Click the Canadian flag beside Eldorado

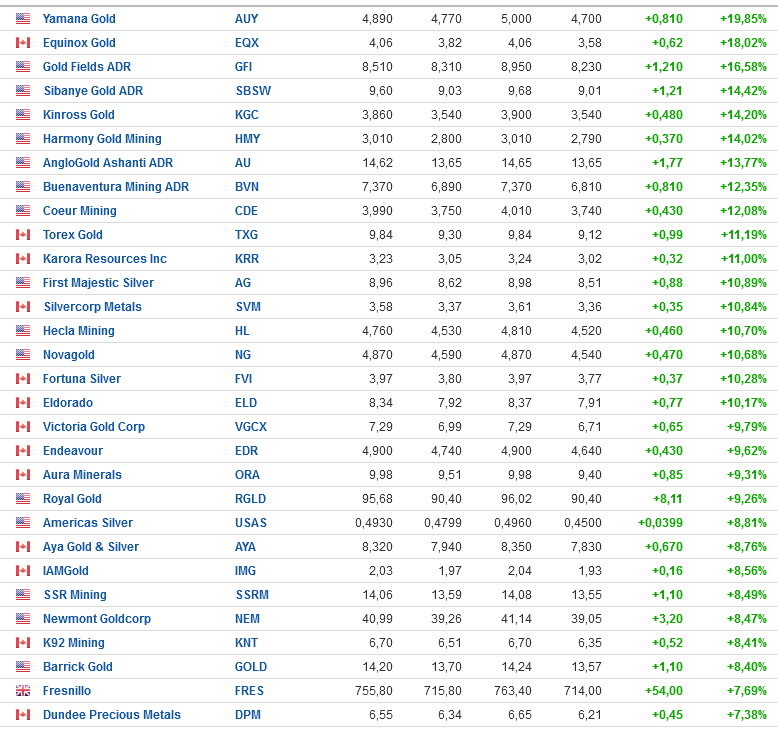(x=23, y=402)
